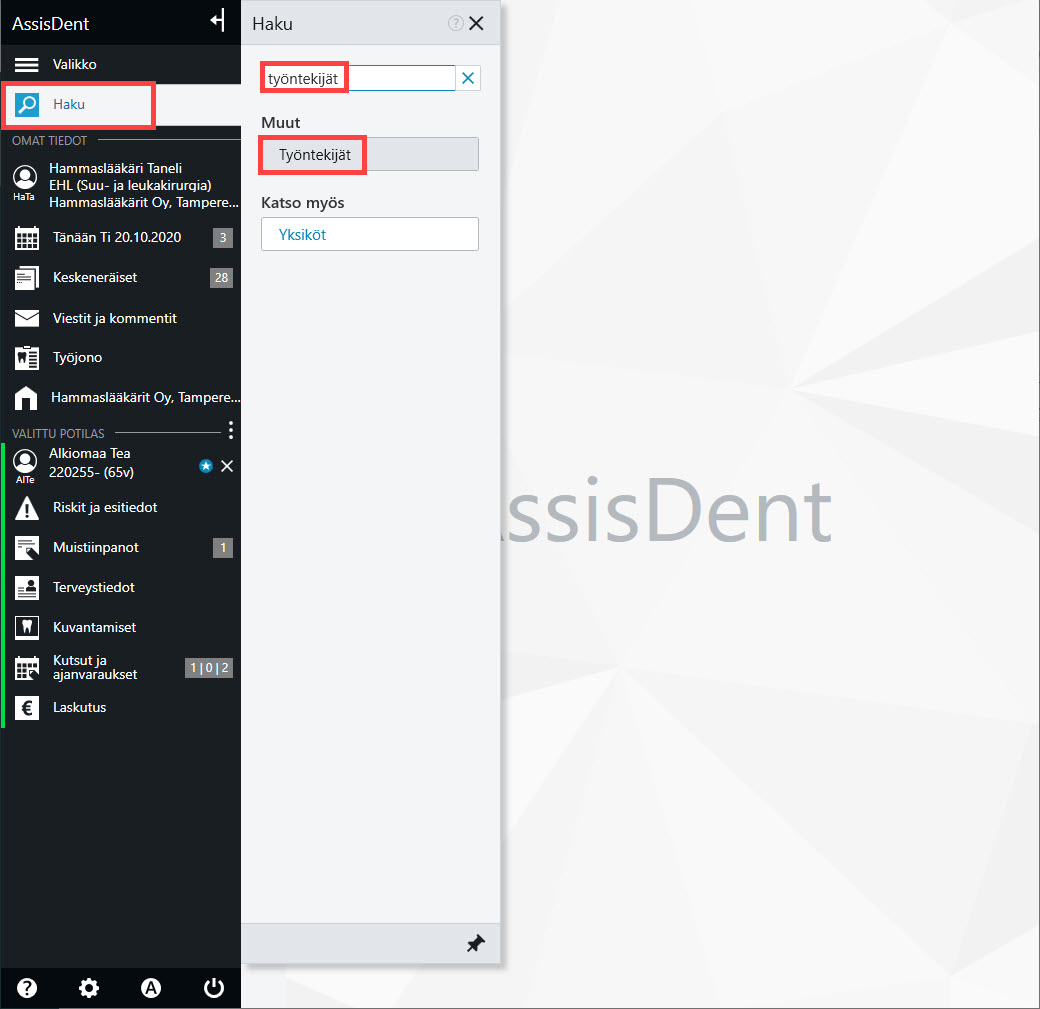1040x1009 pixels.
Task: Collapse the sidebar with the arrow icon
Action: point(218,21)
